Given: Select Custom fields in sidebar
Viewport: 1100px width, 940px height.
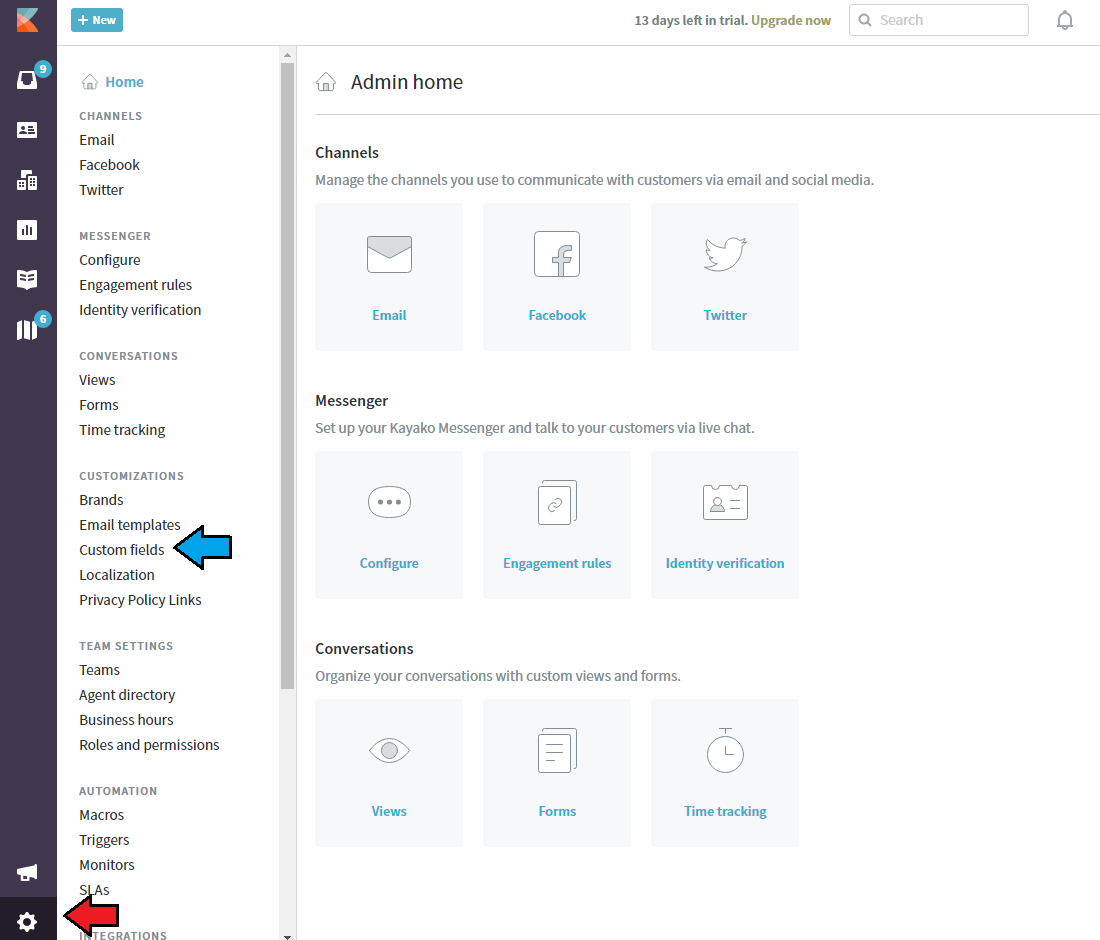Looking at the screenshot, I should pyautogui.click(x=122, y=550).
